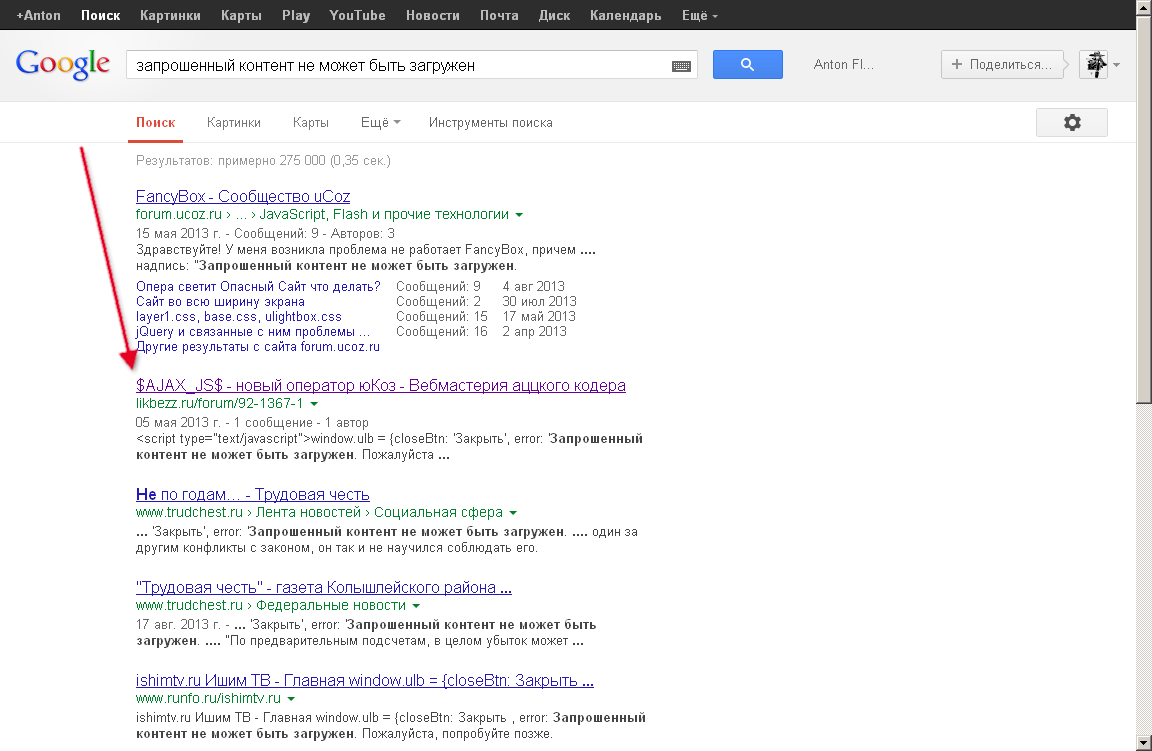Switch to the Картинки results tab
Image resolution: width=1152 pixels, height=751 pixels.
point(234,123)
